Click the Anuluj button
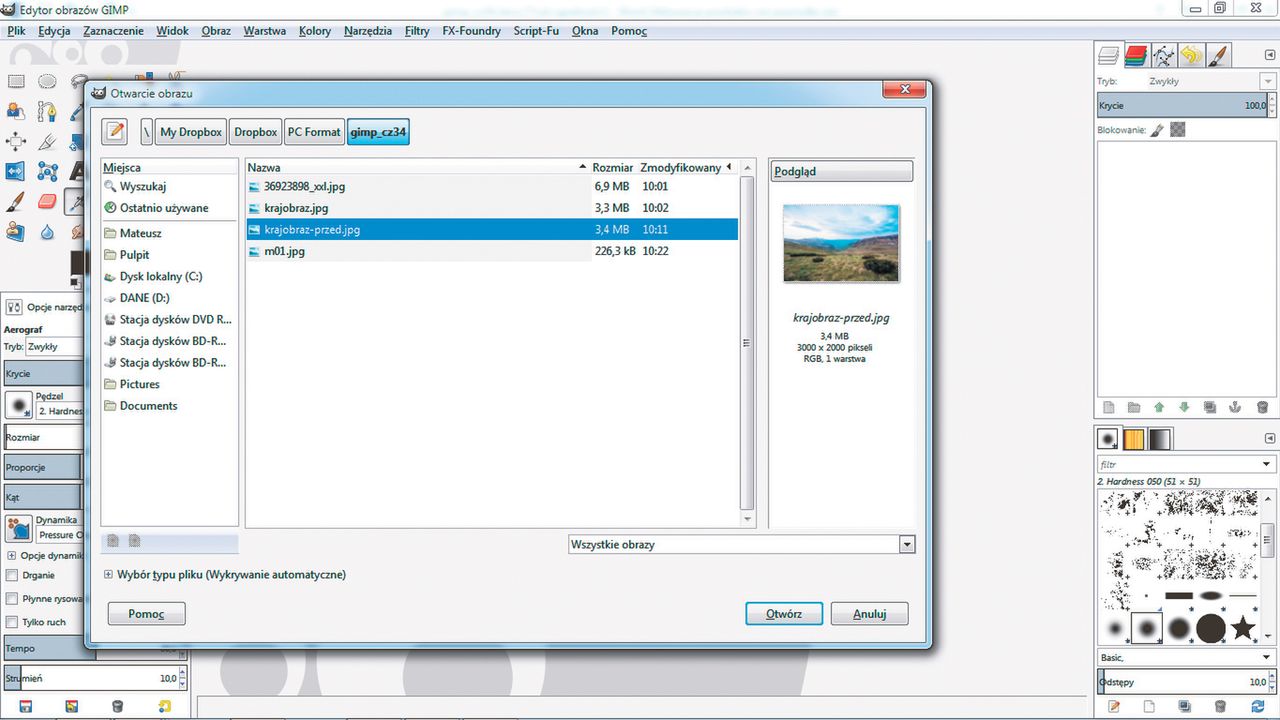Viewport: 1280px width, 720px height. (x=869, y=614)
